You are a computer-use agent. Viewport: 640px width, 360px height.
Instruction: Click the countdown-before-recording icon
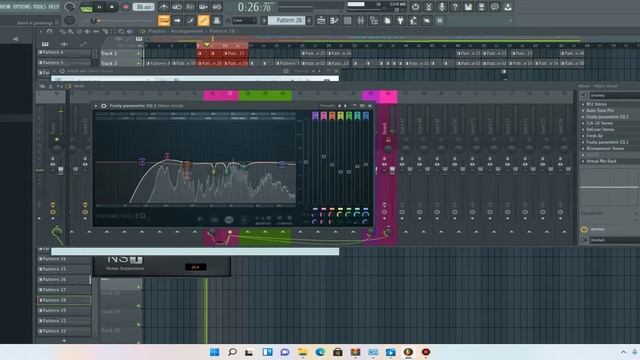(190, 7)
